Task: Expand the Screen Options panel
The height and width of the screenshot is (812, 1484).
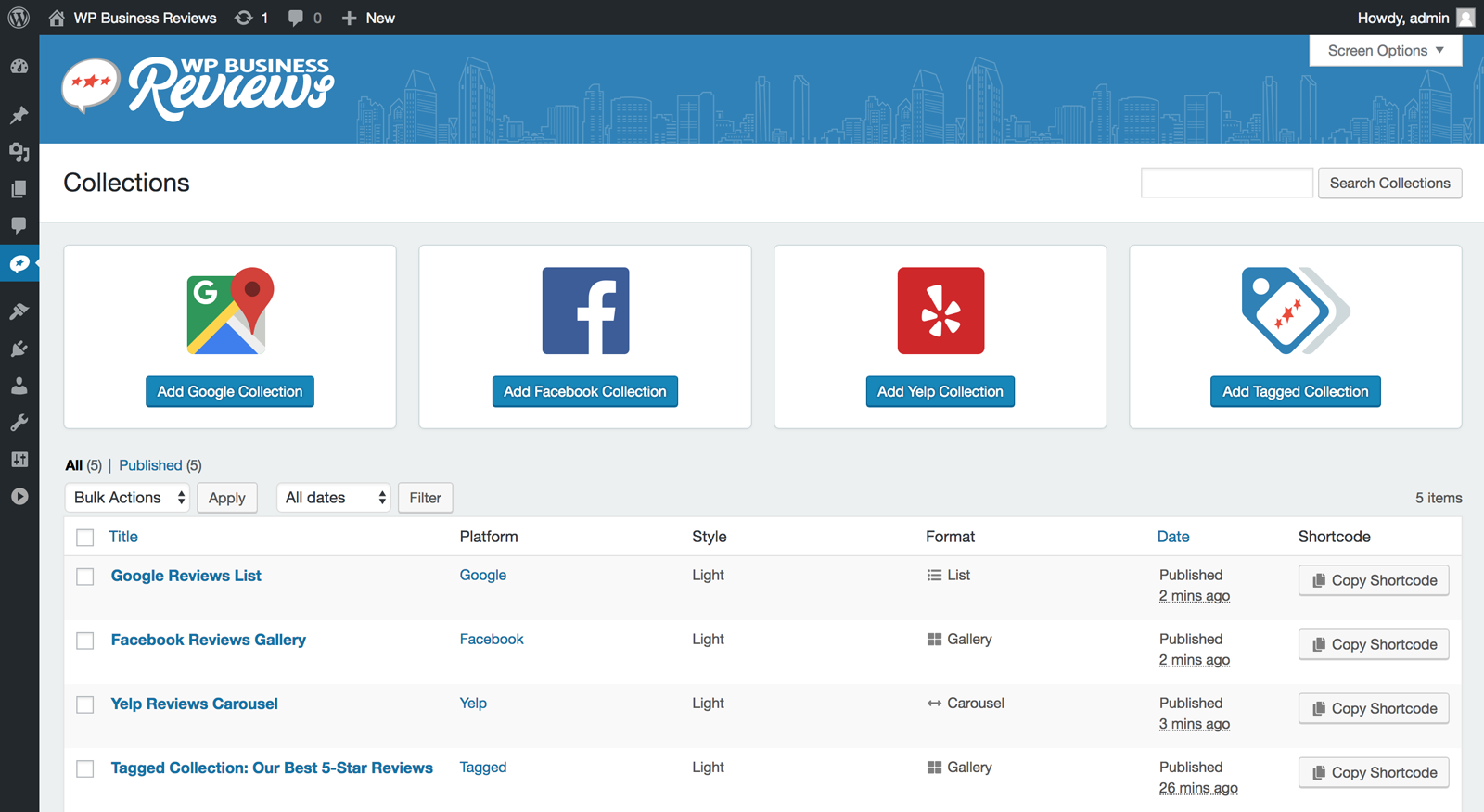Action: pos(1386,51)
